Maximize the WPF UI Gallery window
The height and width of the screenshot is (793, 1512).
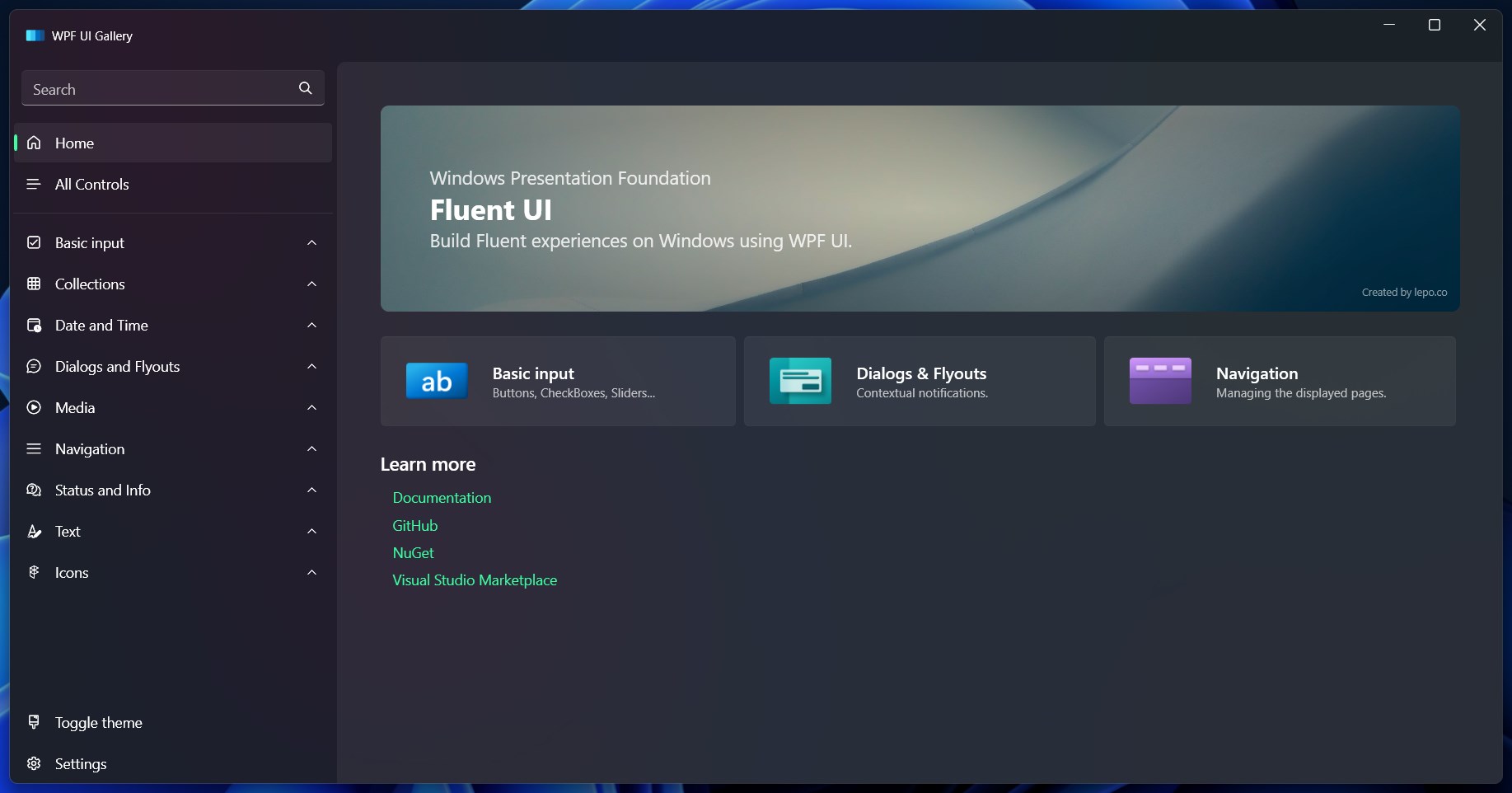pos(1435,25)
